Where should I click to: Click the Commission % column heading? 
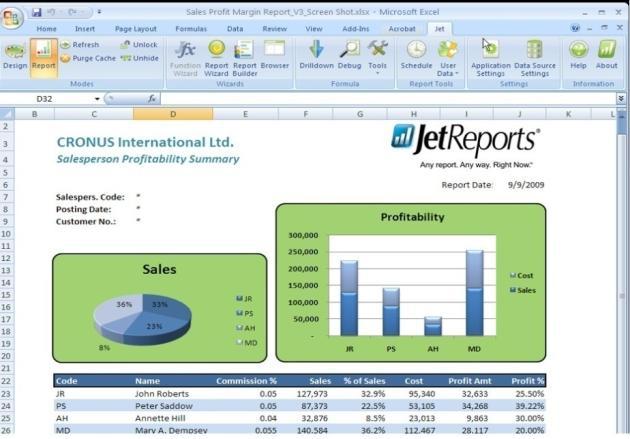246,381
